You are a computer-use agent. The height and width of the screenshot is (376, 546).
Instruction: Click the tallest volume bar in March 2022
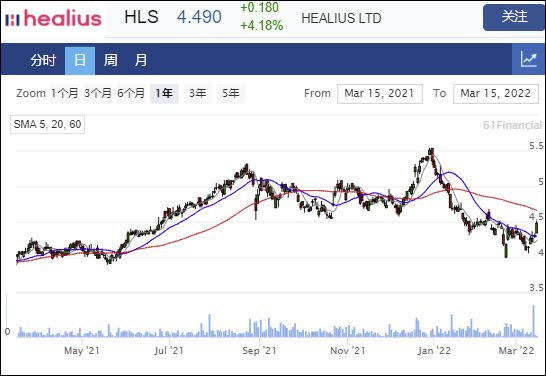533,321
